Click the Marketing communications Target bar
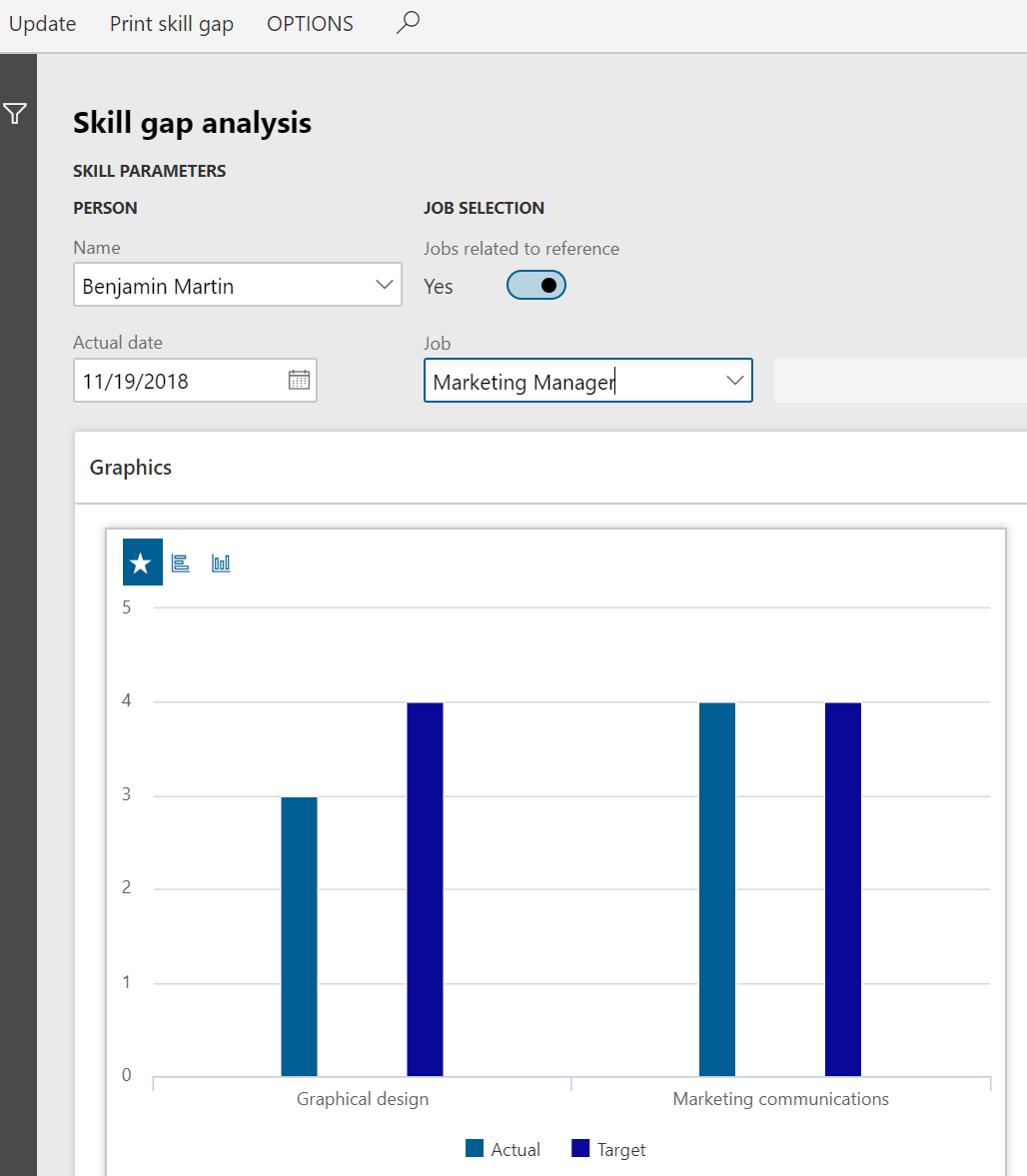 click(842, 889)
